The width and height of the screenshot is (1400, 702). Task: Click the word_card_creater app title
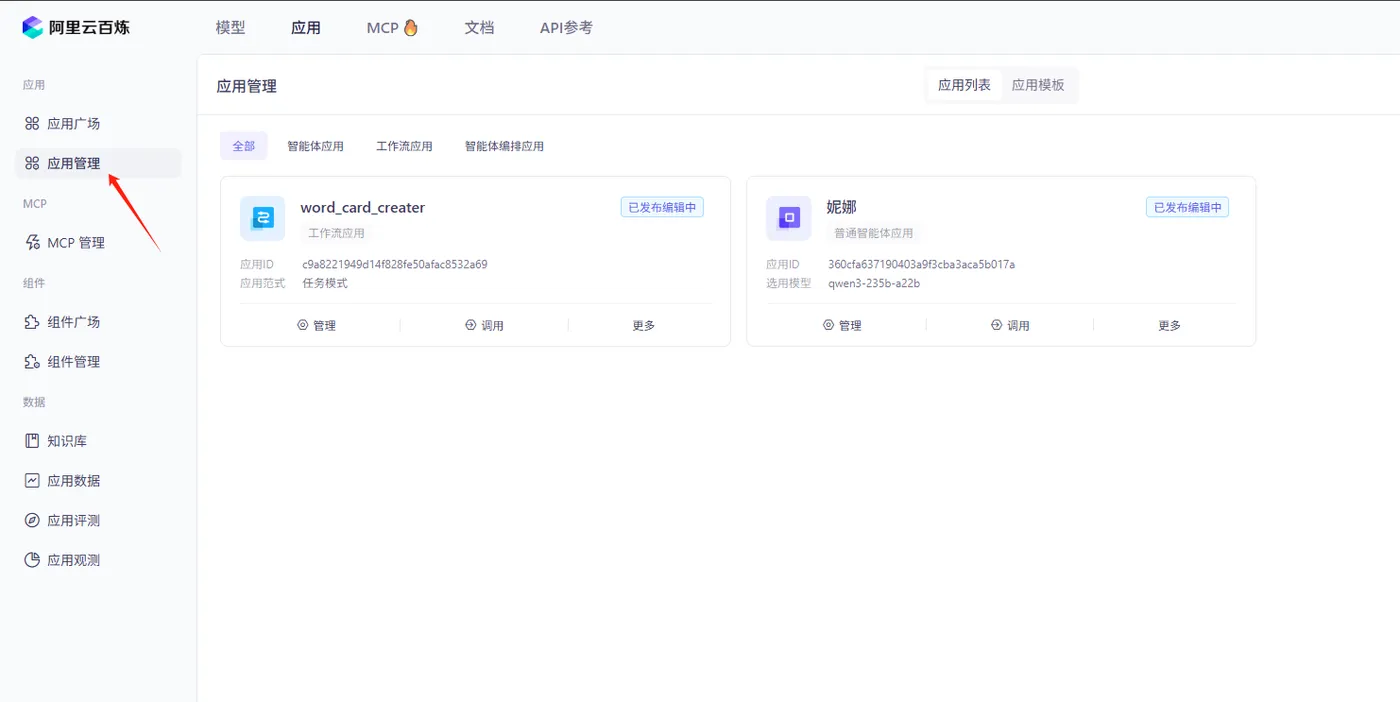tap(363, 208)
